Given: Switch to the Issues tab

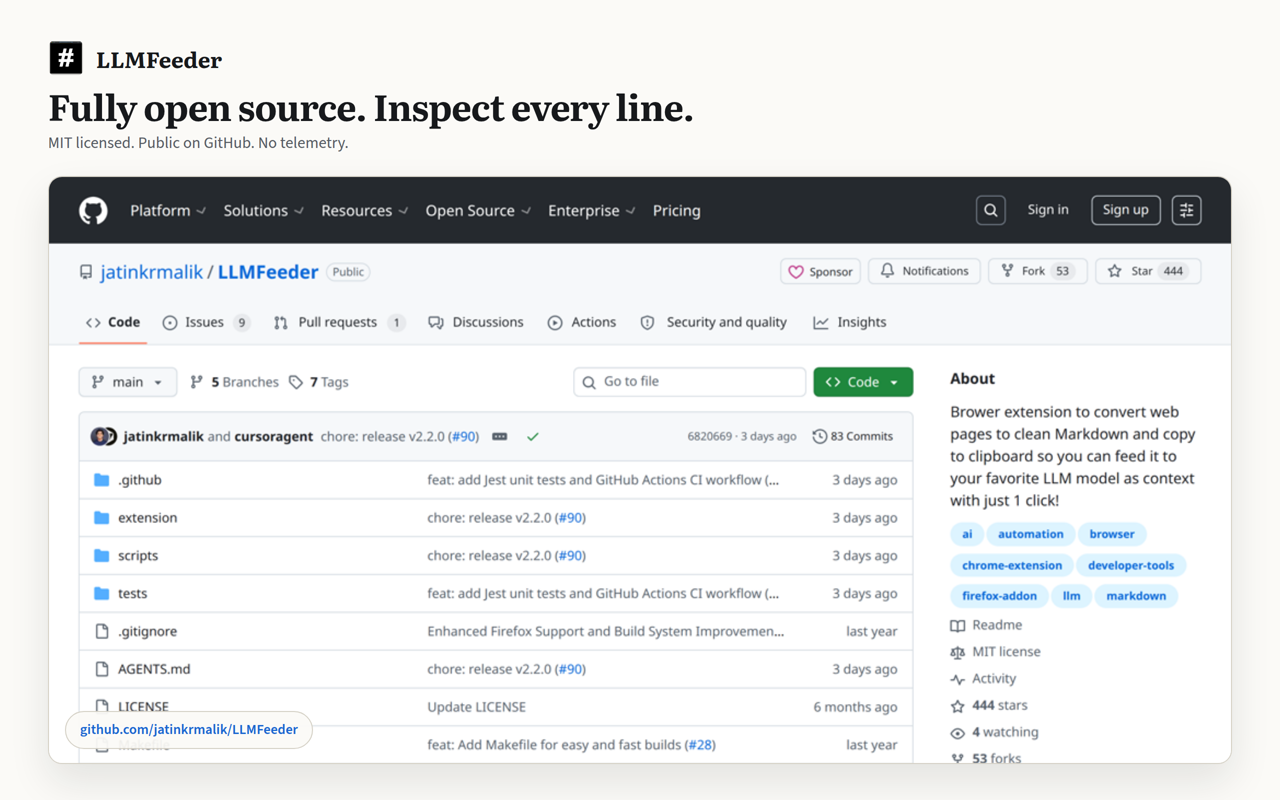Looking at the screenshot, I should point(205,322).
